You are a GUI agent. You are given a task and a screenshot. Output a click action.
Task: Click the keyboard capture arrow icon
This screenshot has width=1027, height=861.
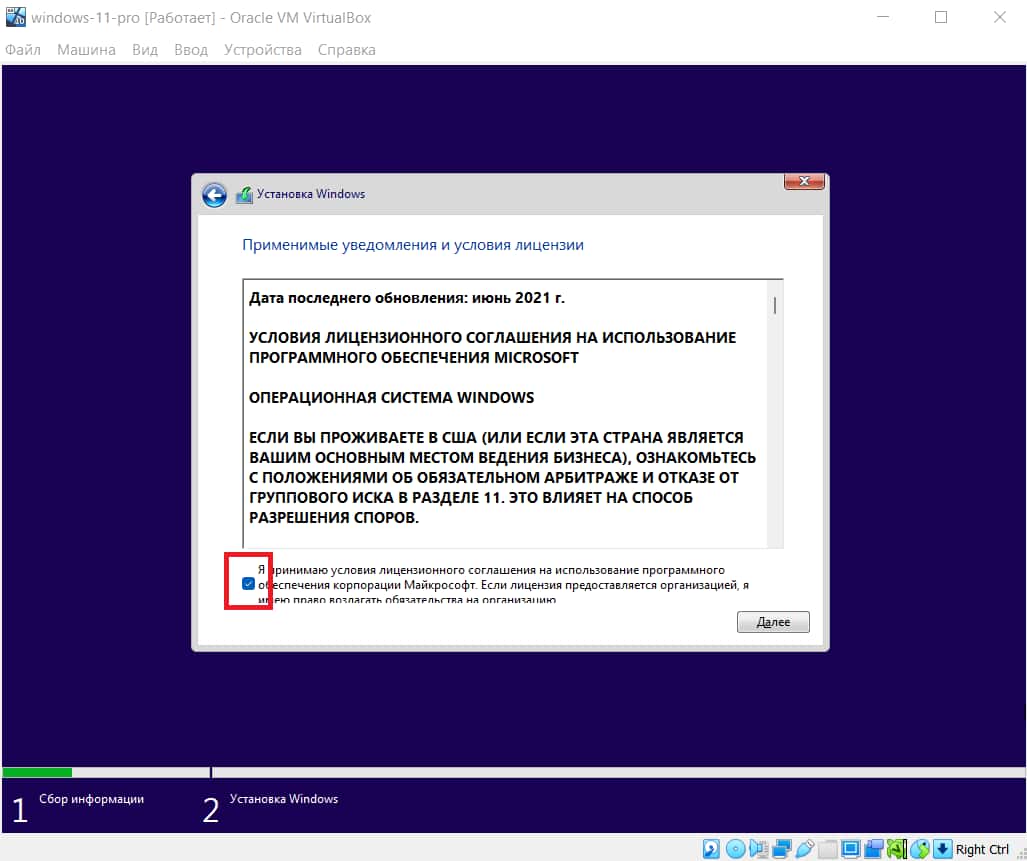point(943,849)
